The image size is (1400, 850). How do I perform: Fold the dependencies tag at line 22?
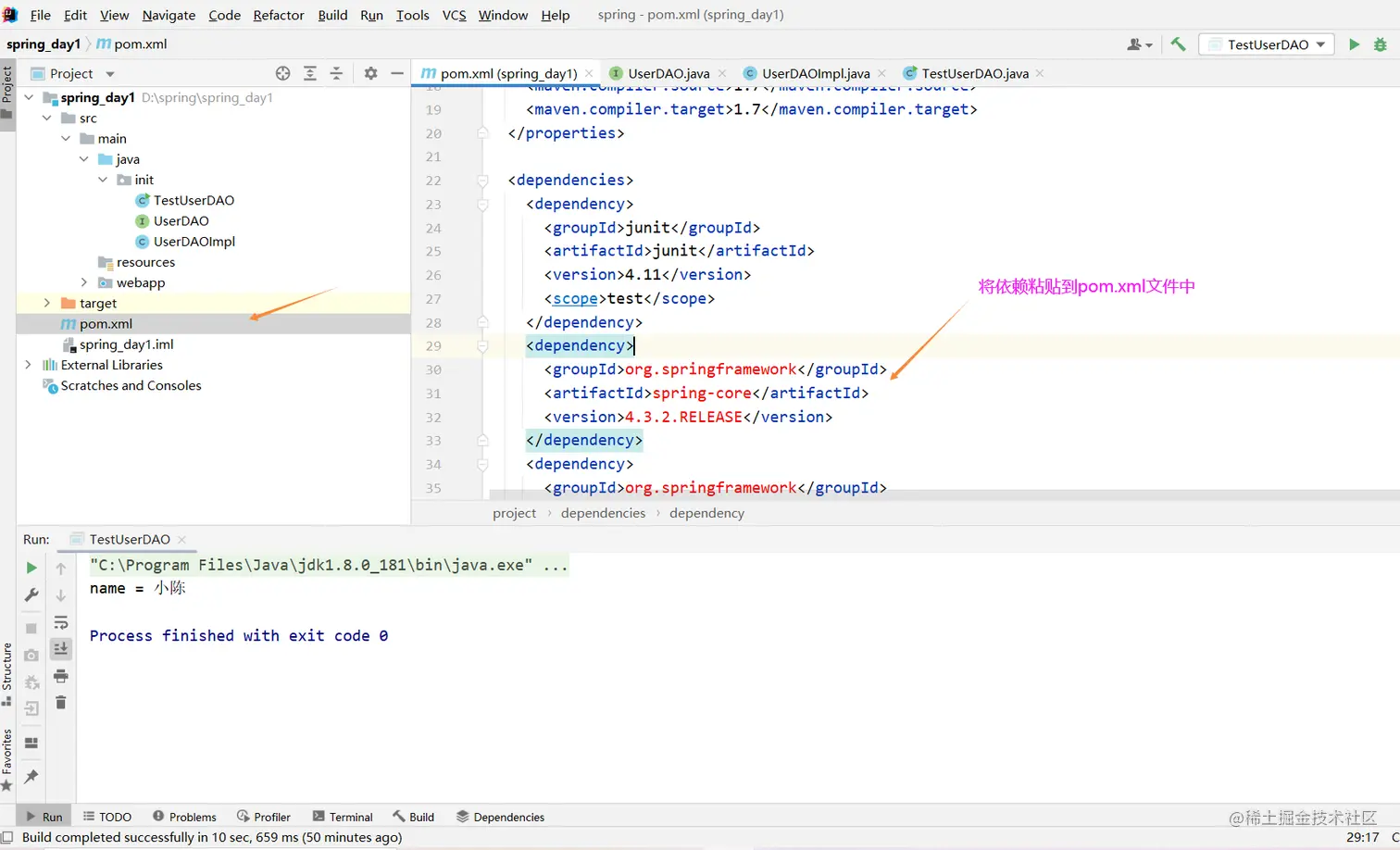(482, 181)
